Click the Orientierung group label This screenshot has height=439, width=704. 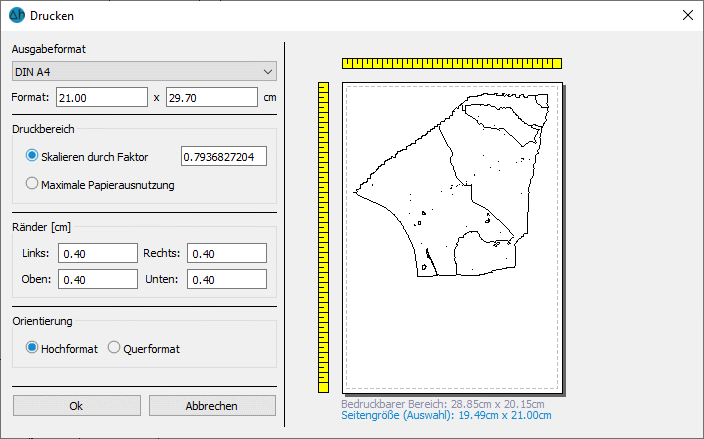click(42, 321)
